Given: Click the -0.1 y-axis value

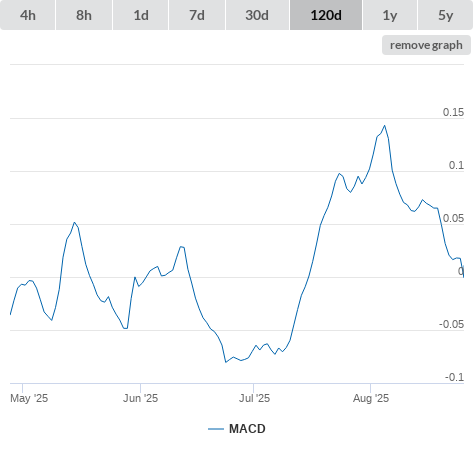Looking at the screenshot, I should click(454, 377).
